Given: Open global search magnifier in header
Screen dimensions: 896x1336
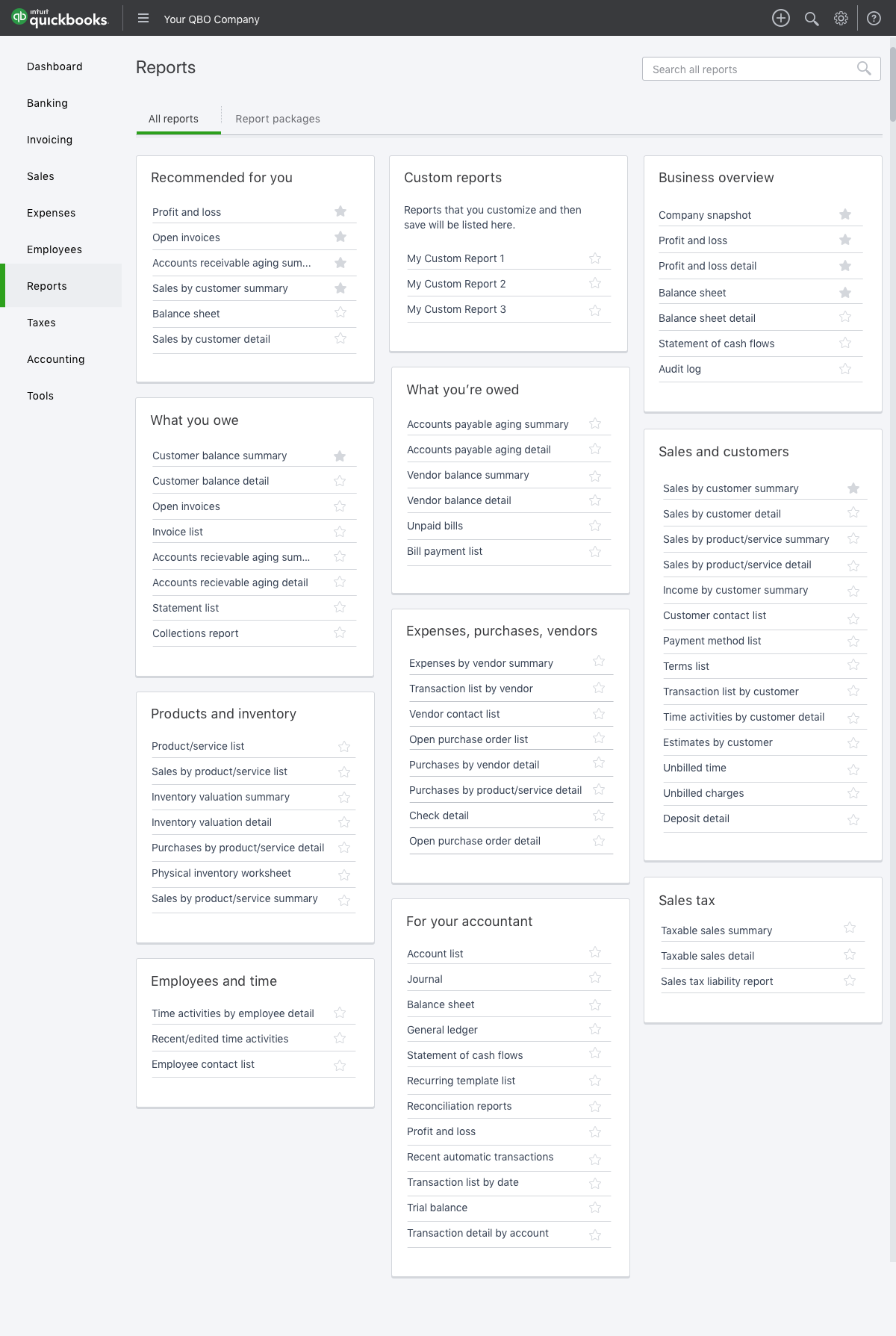Looking at the screenshot, I should (812, 19).
